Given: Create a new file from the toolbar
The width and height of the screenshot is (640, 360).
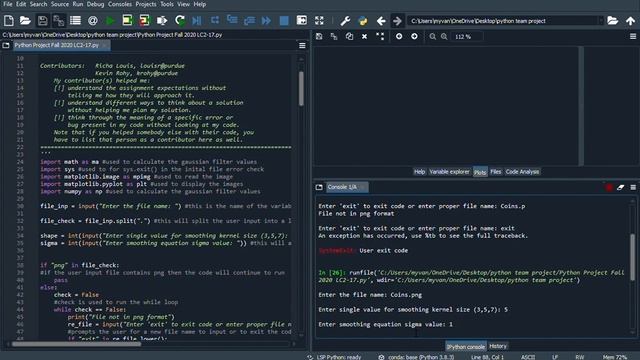Looking at the screenshot, I should coord(9,20).
